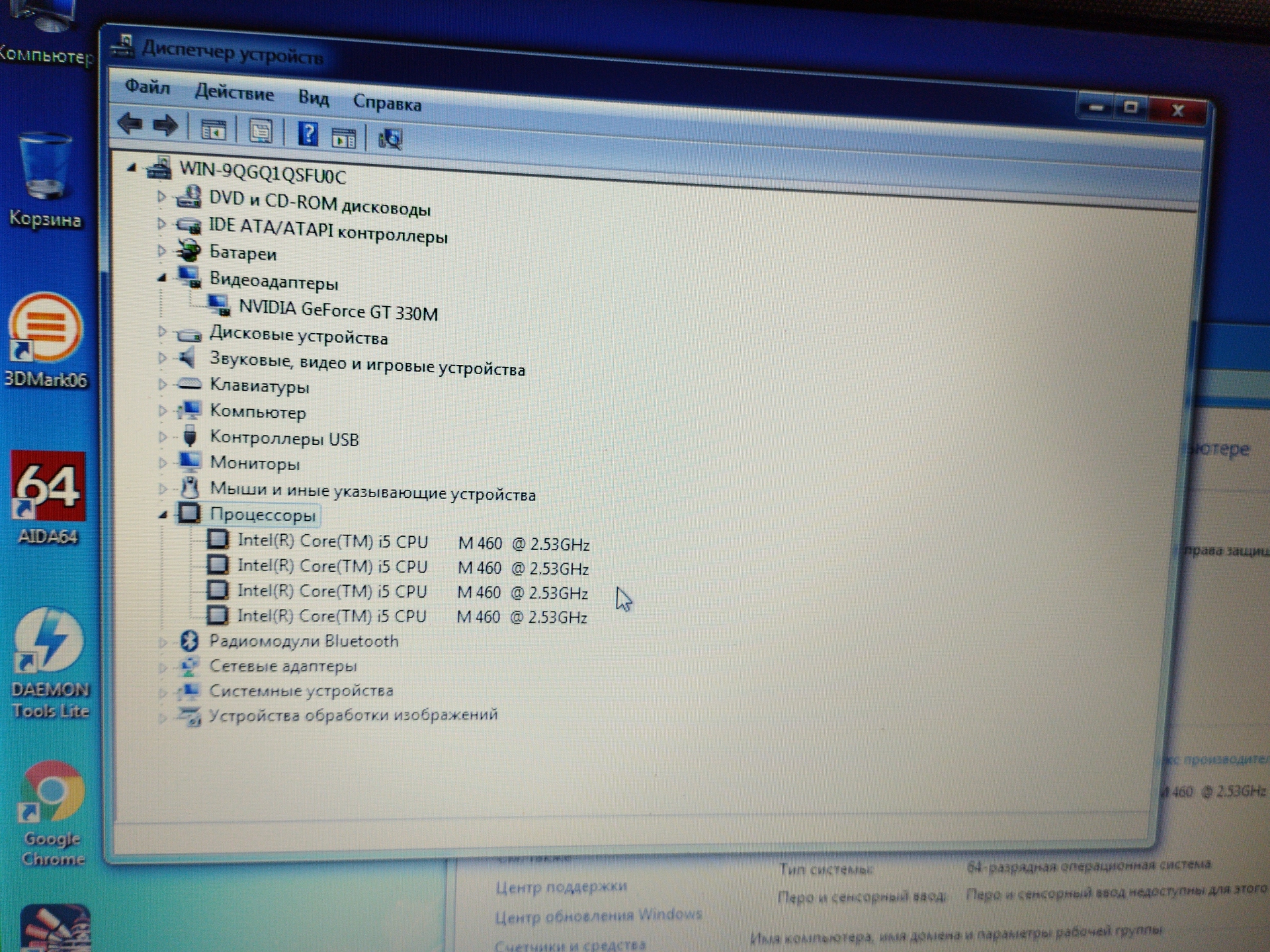Expand Мыши и иные указывающие устройства
Viewport: 1270px width, 952px height.
[x=162, y=489]
